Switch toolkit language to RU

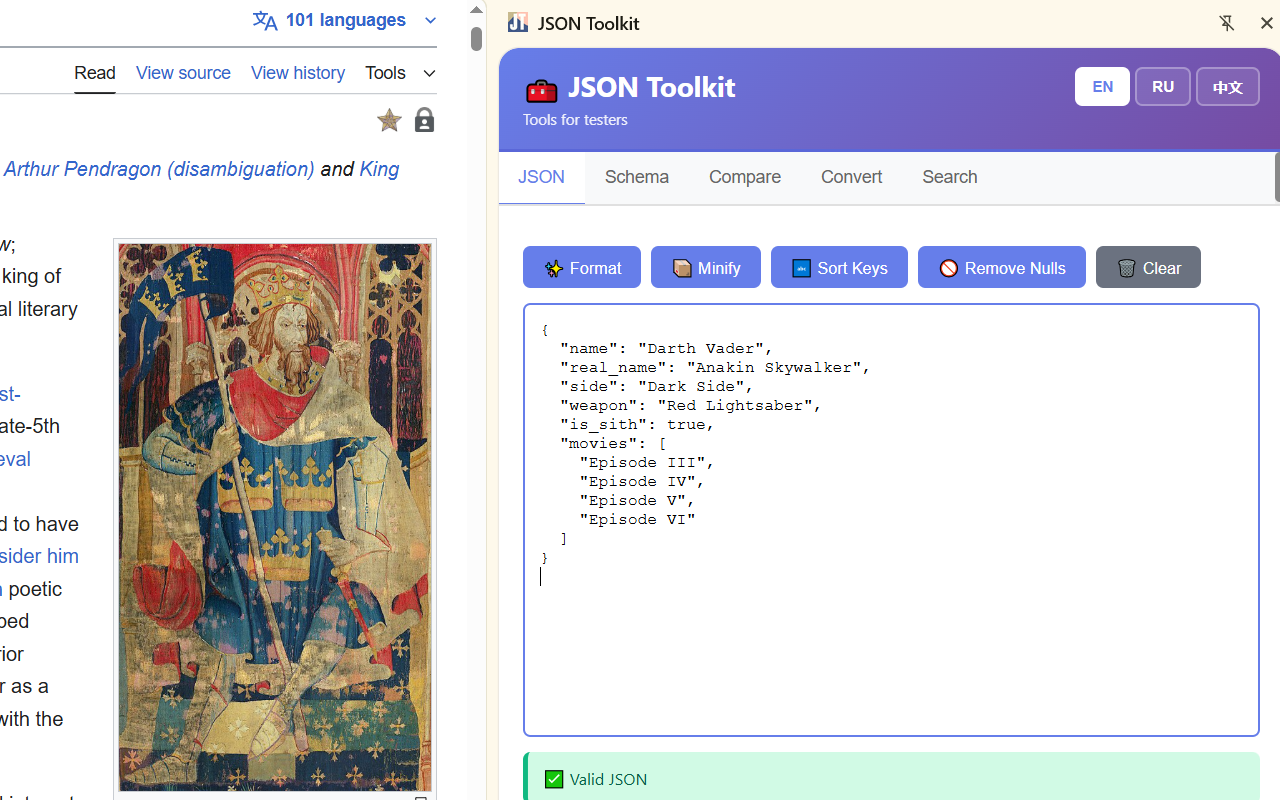tap(1163, 87)
